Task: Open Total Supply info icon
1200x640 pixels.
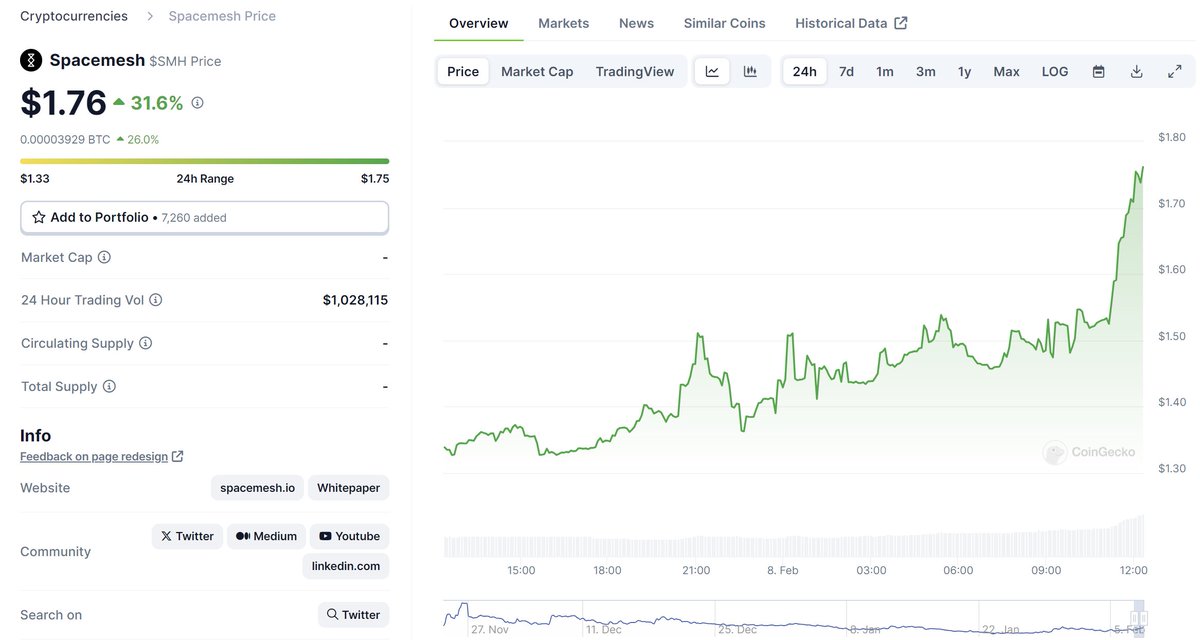Action: pyautogui.click(x=109, y=386)
